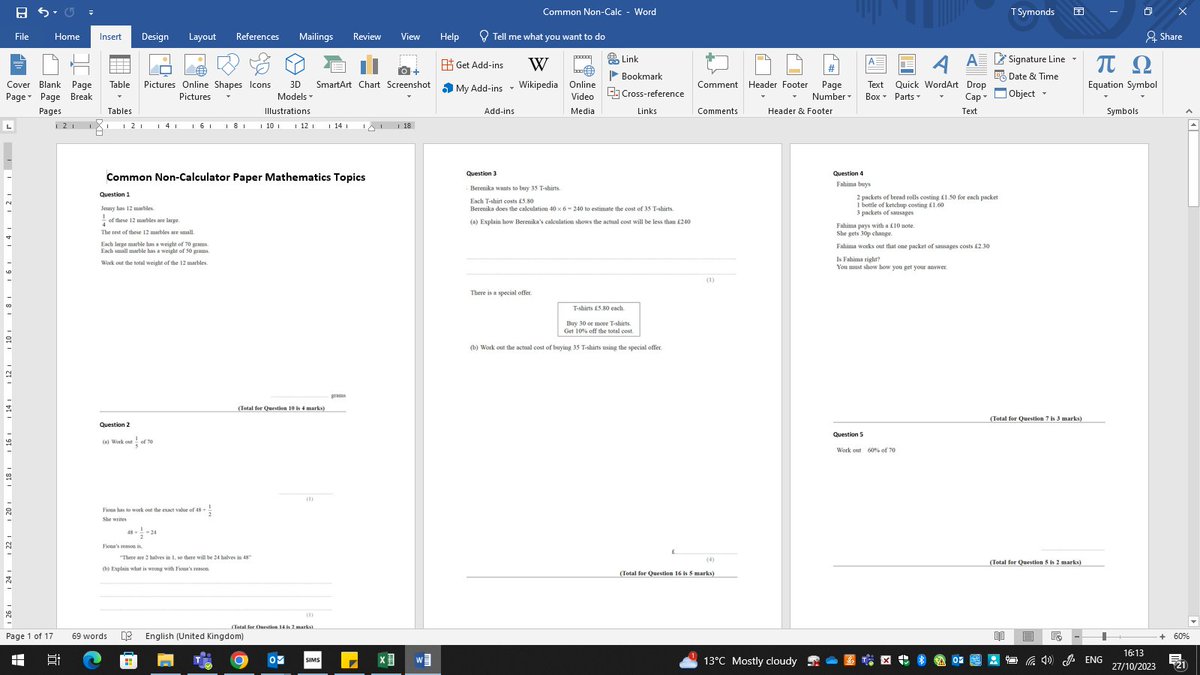Insert a Chart
Viewport: 1200px width, 675px height.
pos(369,72)
